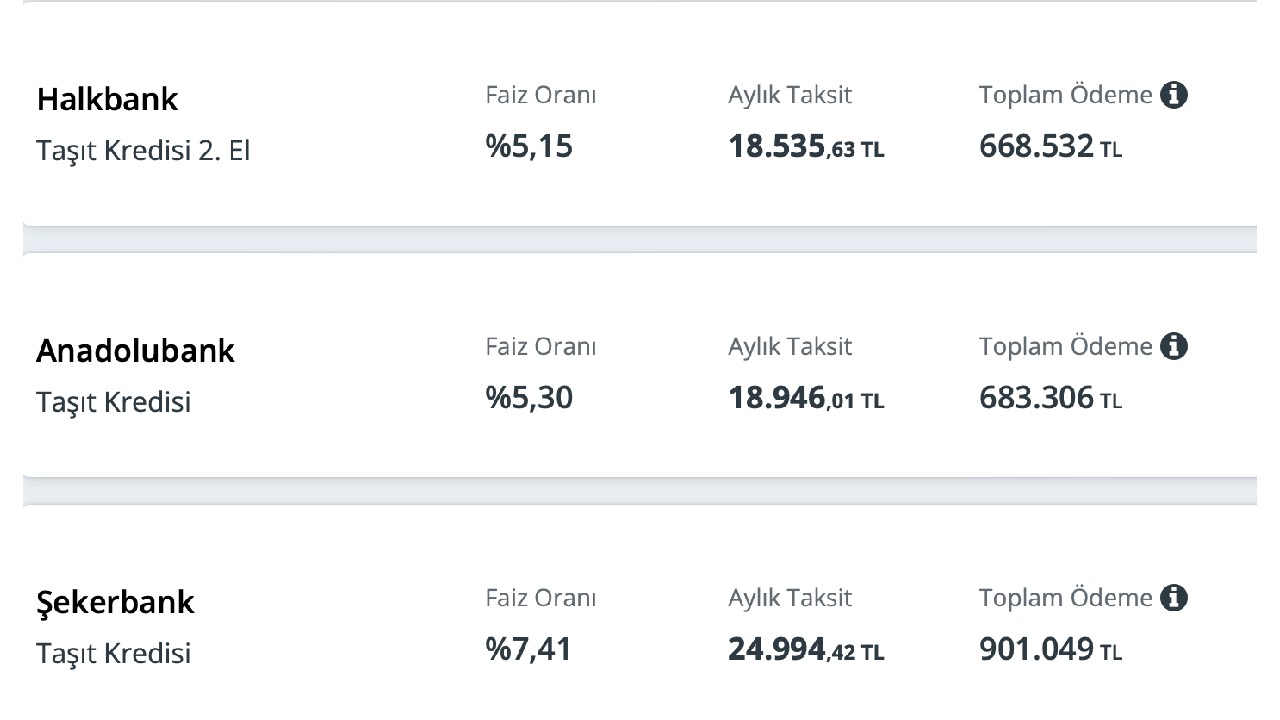The width and height of the screenshot is (1280, 720).
Task: Click Anadolubank monthly installment 18.946,01 TL
Action: click(x=806, y=399)
